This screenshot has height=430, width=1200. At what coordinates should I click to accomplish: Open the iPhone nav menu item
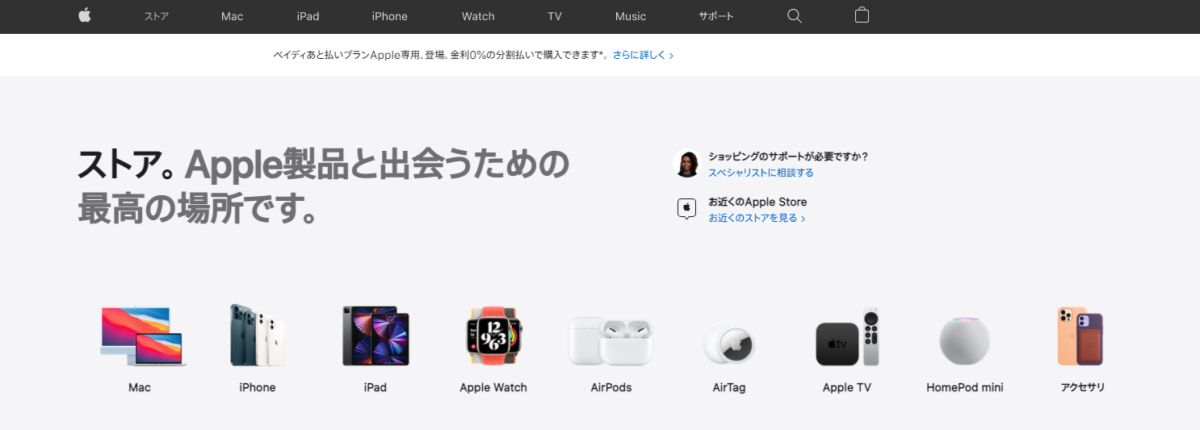[x=389, y=16]
